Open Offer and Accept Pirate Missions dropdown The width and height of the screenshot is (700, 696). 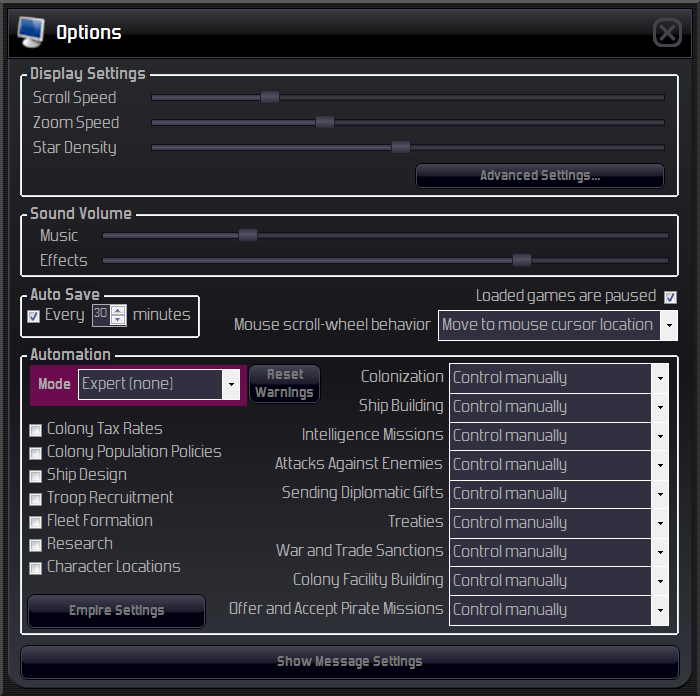click(559, 610)
